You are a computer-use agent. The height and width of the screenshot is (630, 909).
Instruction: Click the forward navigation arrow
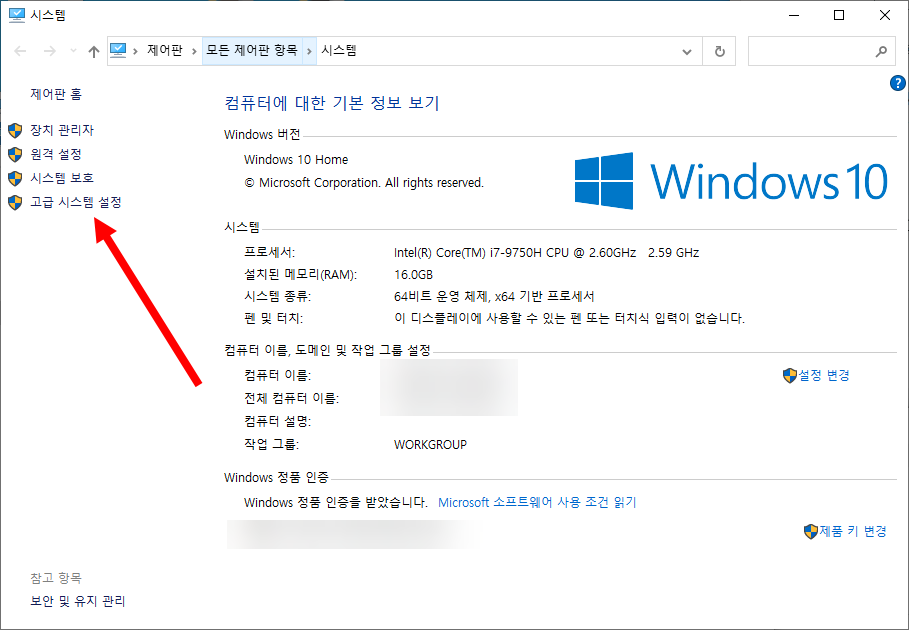(x=50, y=51)
